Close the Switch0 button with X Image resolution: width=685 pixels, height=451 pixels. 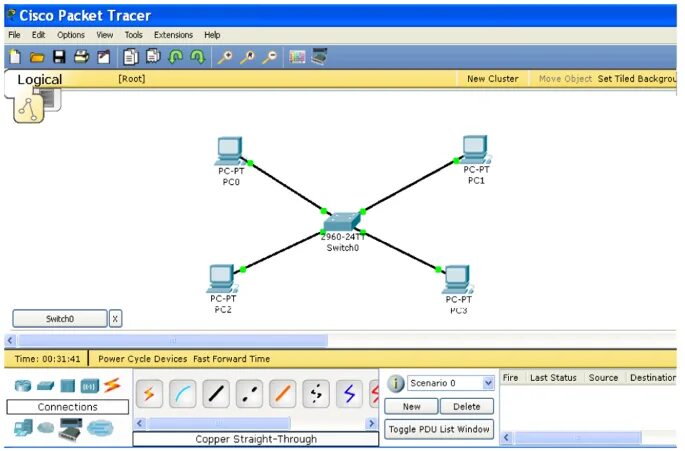[x=115, y=319]
